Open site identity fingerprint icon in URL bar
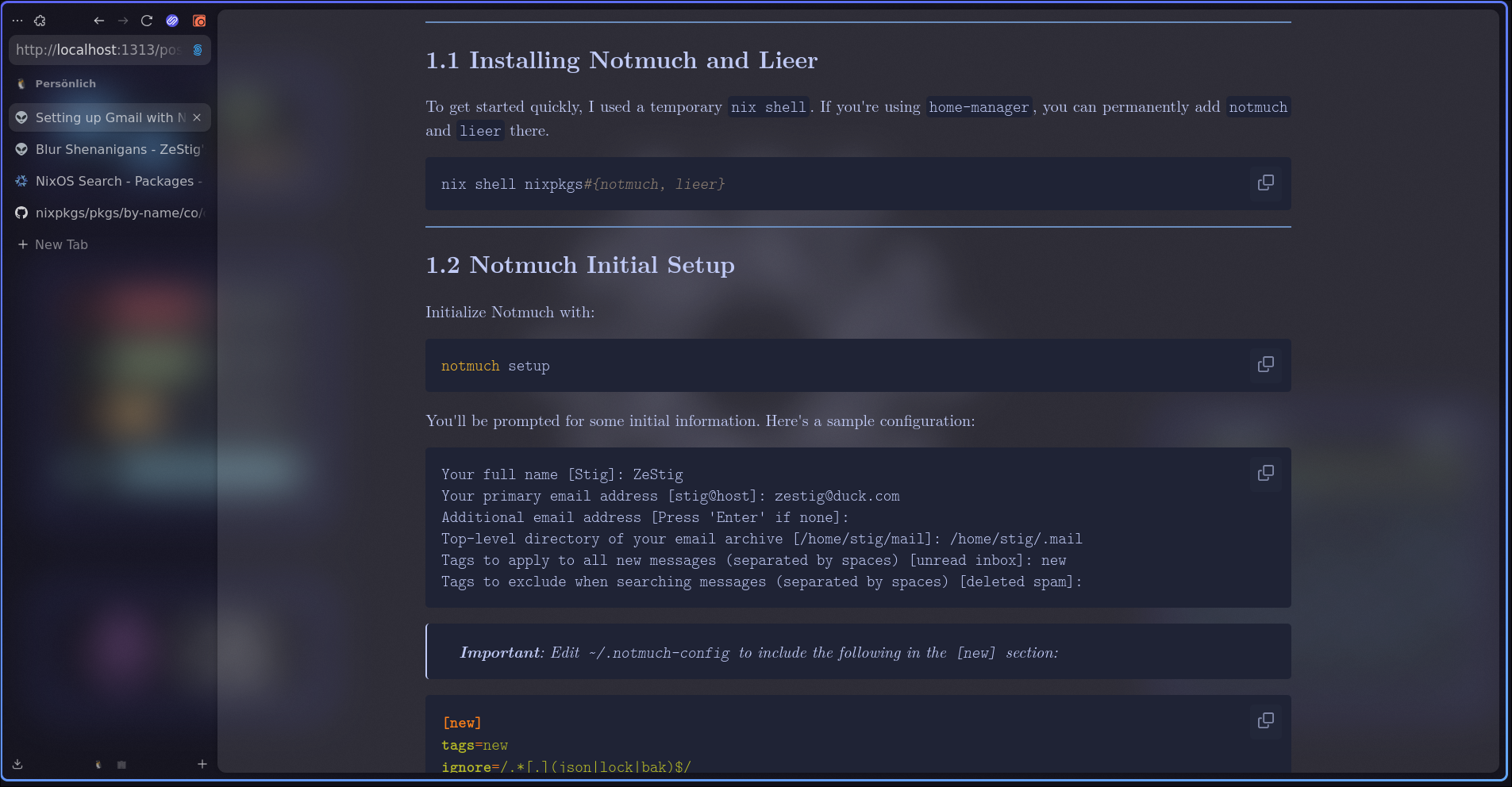The image size is (1512, 787). [x=198, y=50]
